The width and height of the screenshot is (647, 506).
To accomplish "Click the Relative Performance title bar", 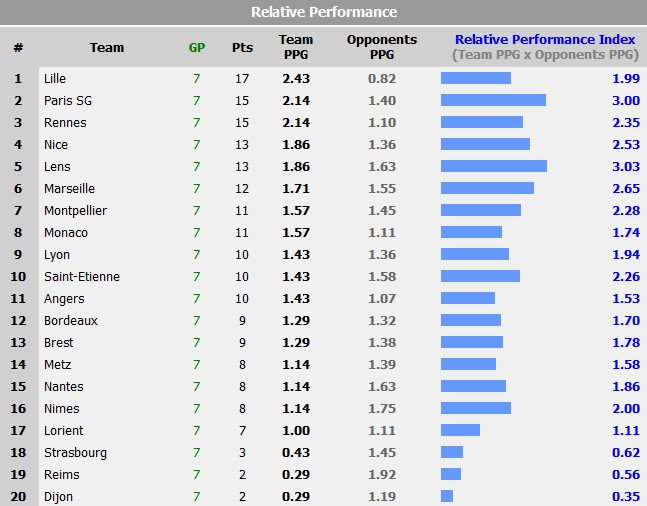I will [323, 12].
